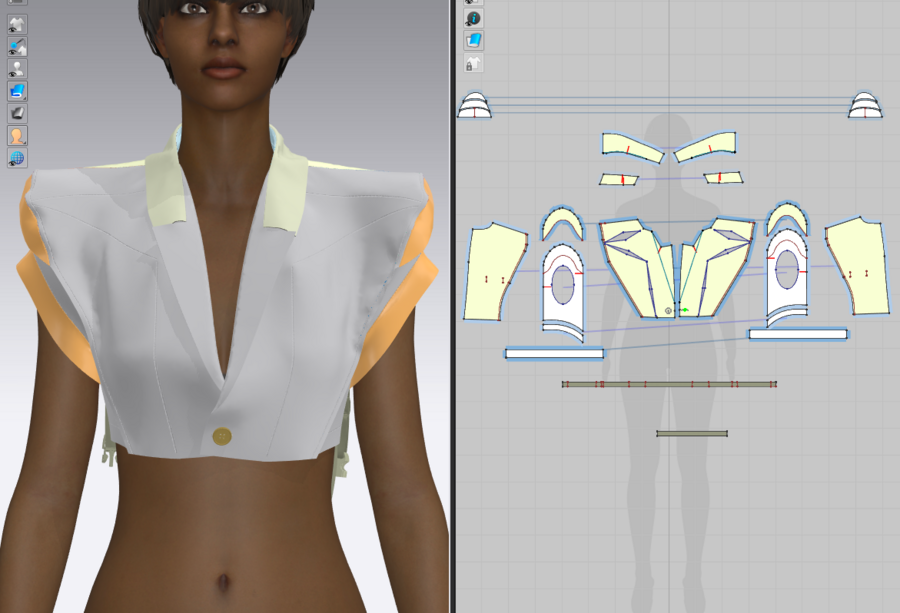Select the lower-left white rectangular strip pattern
This screenshot has width=900, height=613.
554,354
